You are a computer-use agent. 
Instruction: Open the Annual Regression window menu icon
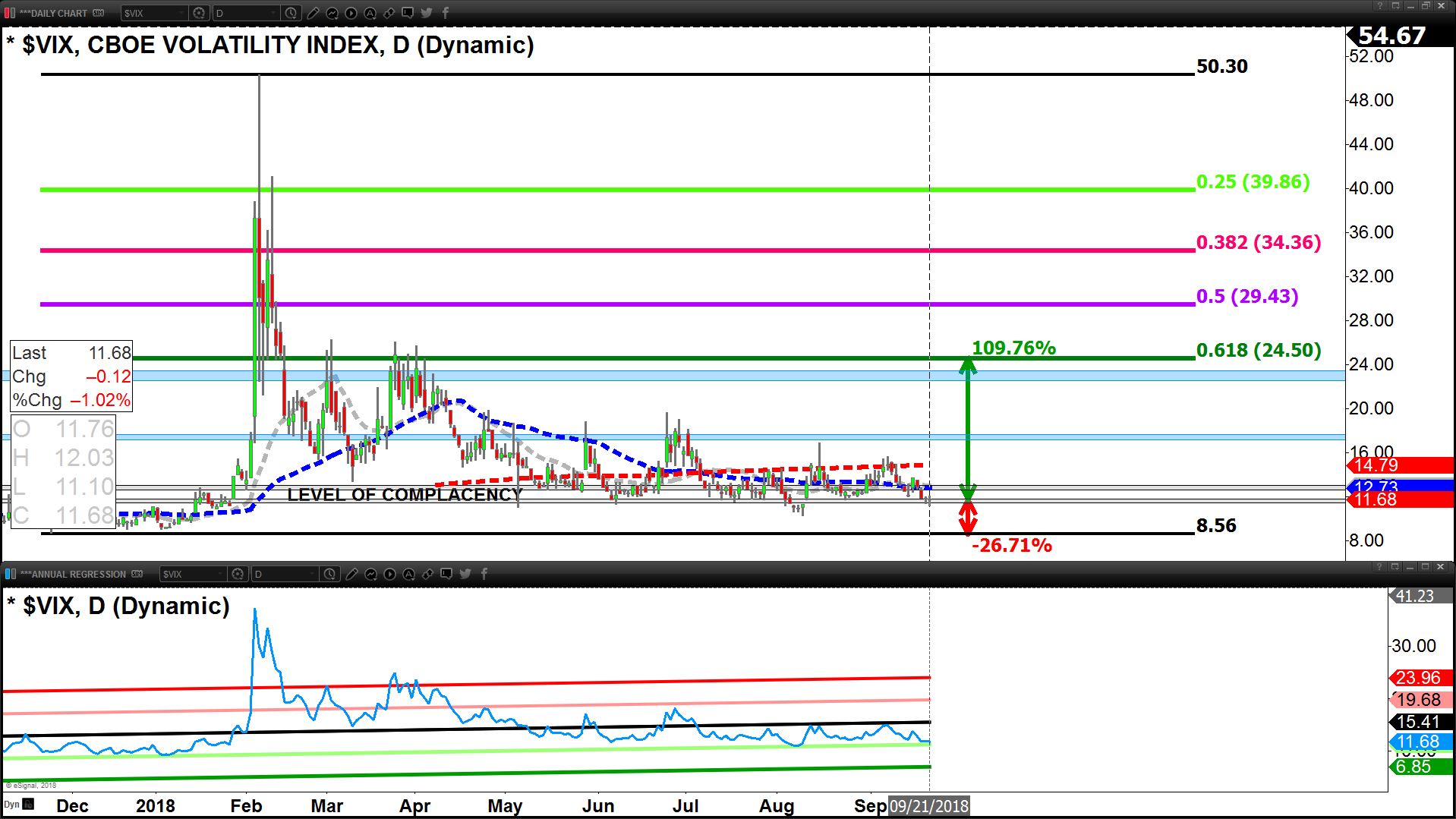pos(10,574)
